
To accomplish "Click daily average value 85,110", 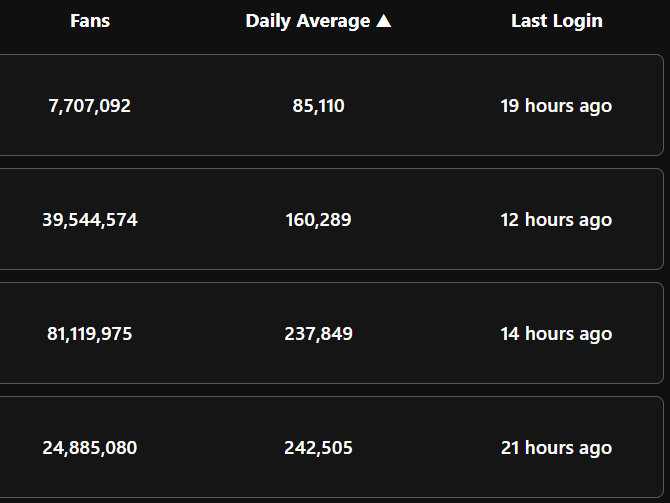I will coord(318,106).
